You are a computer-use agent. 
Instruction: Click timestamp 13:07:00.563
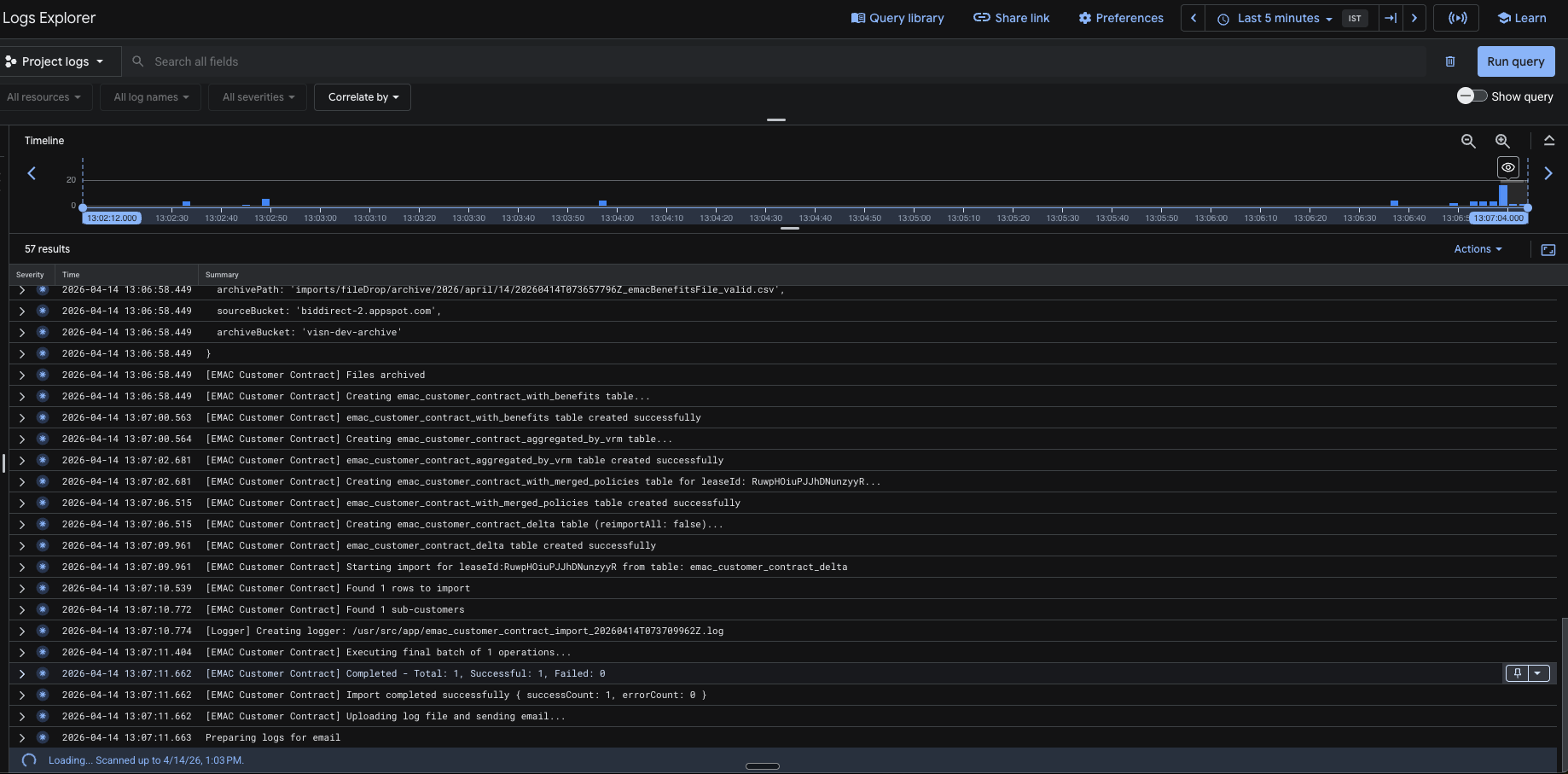[x=127, y=418]
